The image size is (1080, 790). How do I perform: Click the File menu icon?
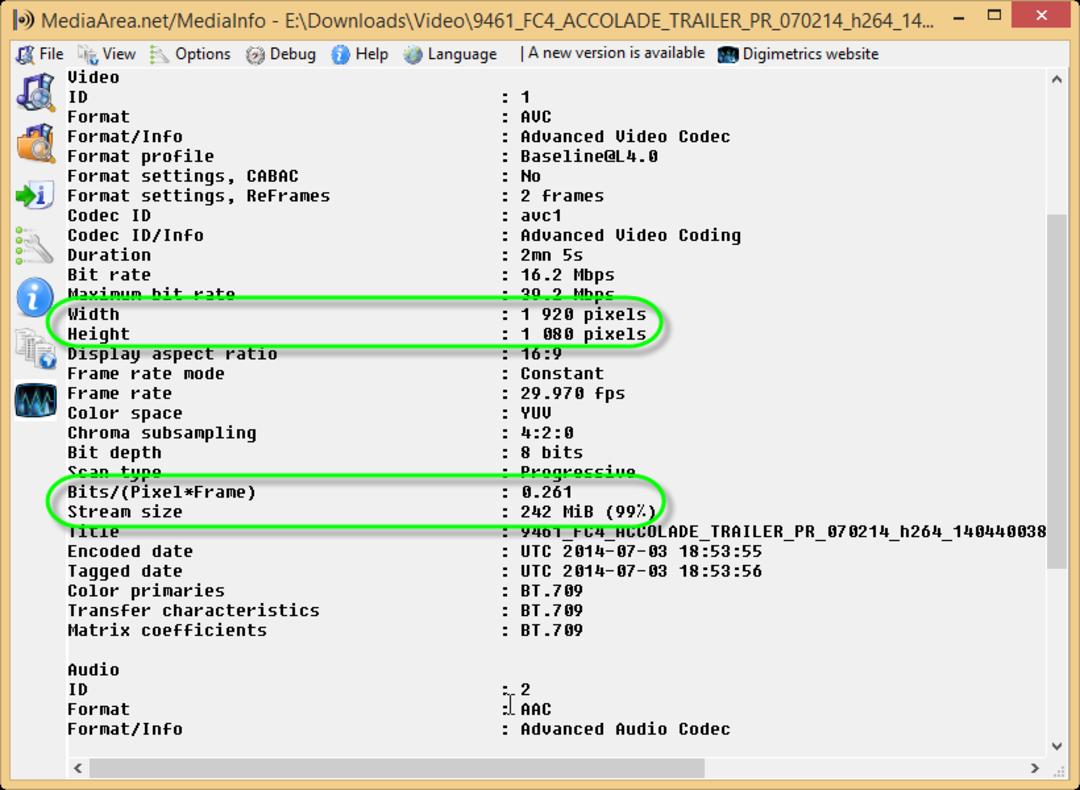[25, 54]
